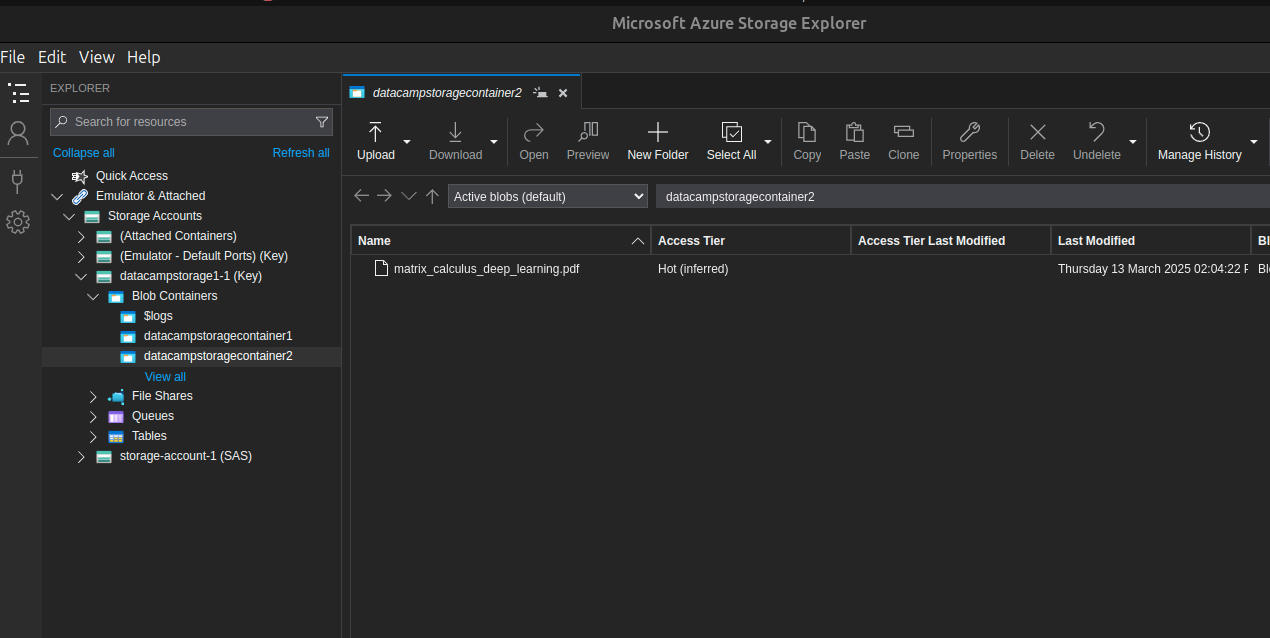Click the Search for resources field
This screenshot has height=638, width=1270.
185,122
